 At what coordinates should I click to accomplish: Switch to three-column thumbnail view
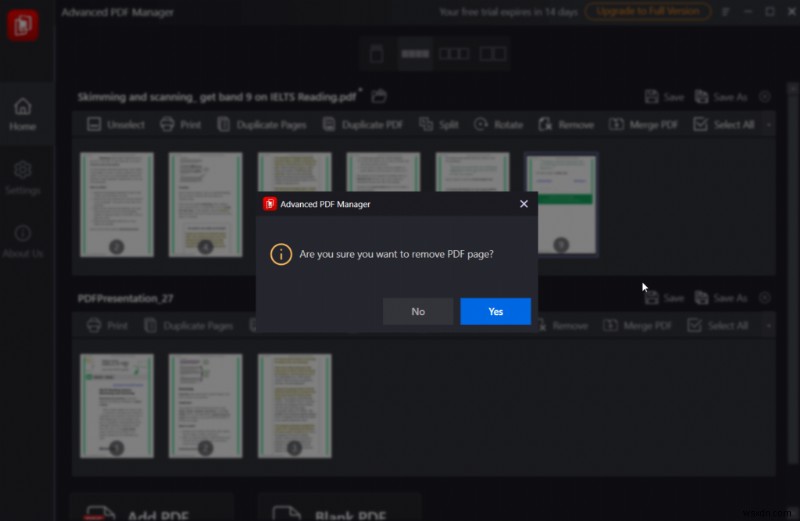454,53
